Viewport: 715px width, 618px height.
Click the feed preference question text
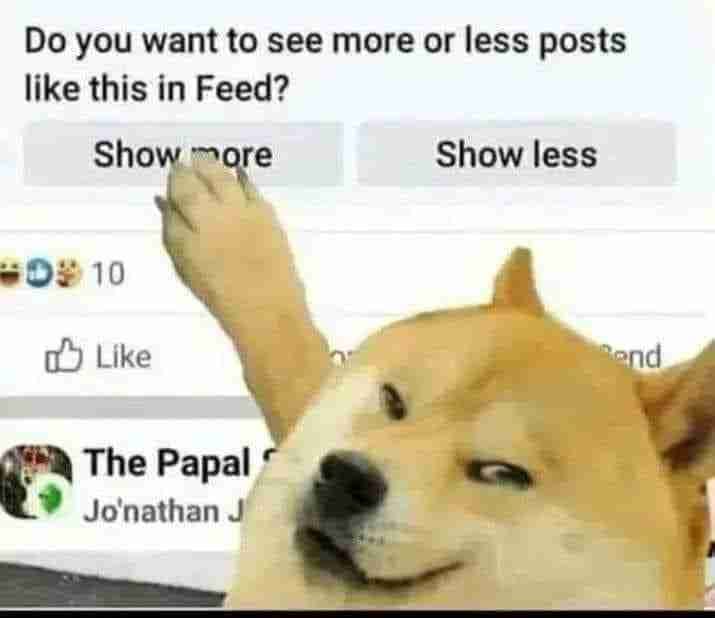tap(326, 64)
